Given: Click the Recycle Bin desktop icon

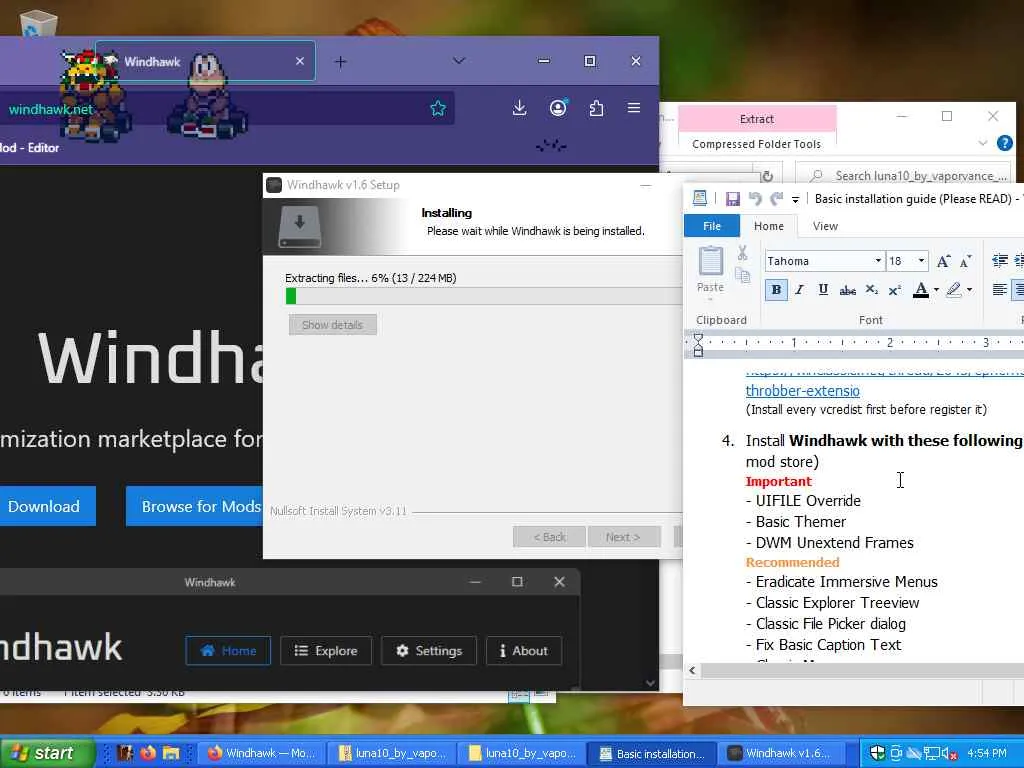Looking at the screenshot, I should click(x=38, y=23).
